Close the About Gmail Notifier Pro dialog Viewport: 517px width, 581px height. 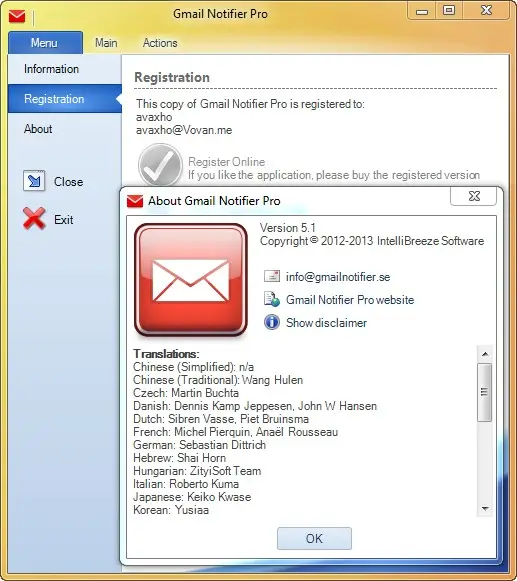click(x=473, y=196)
